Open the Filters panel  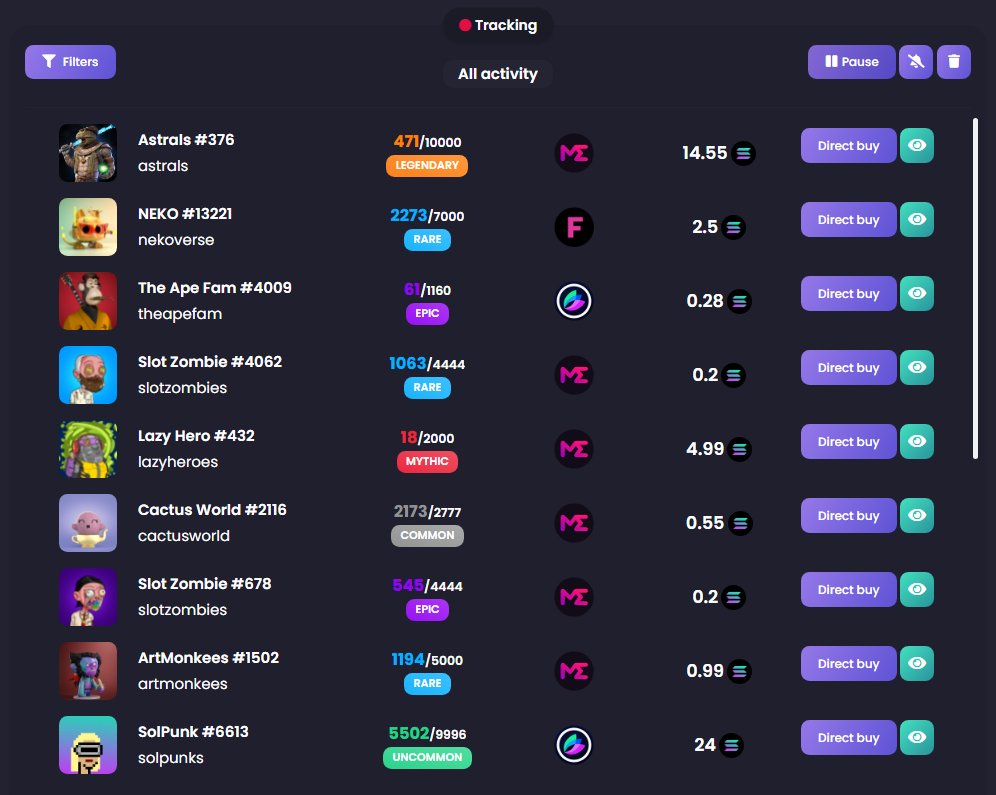click(71, 62)
